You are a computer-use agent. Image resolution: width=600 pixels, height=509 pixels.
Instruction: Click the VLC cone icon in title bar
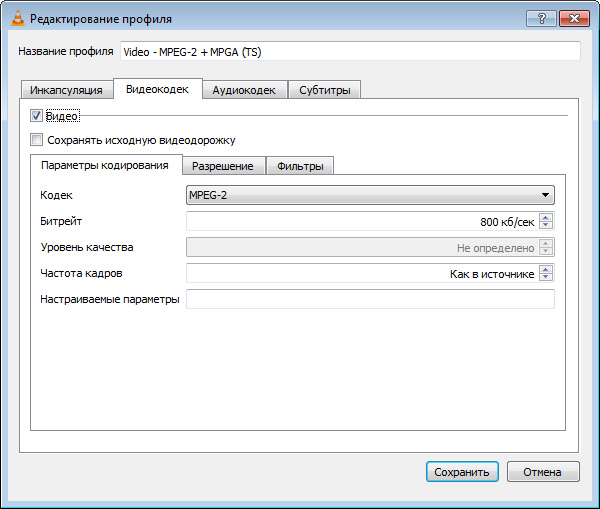(16, 18)
